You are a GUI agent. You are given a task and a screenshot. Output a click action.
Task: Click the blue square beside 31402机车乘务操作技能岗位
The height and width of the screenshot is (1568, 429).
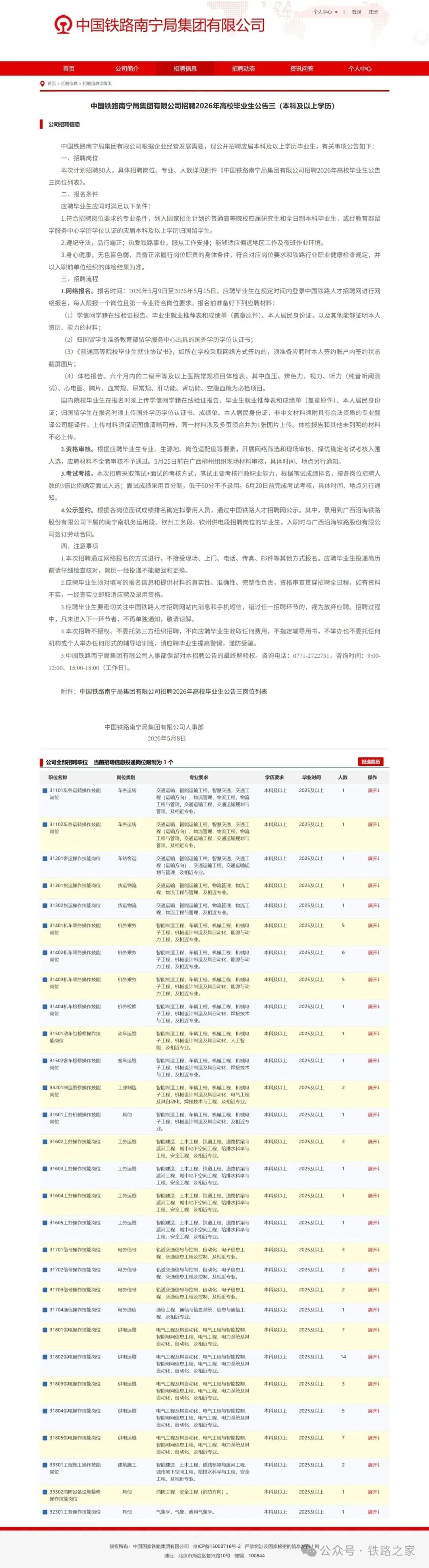(44, 953)
